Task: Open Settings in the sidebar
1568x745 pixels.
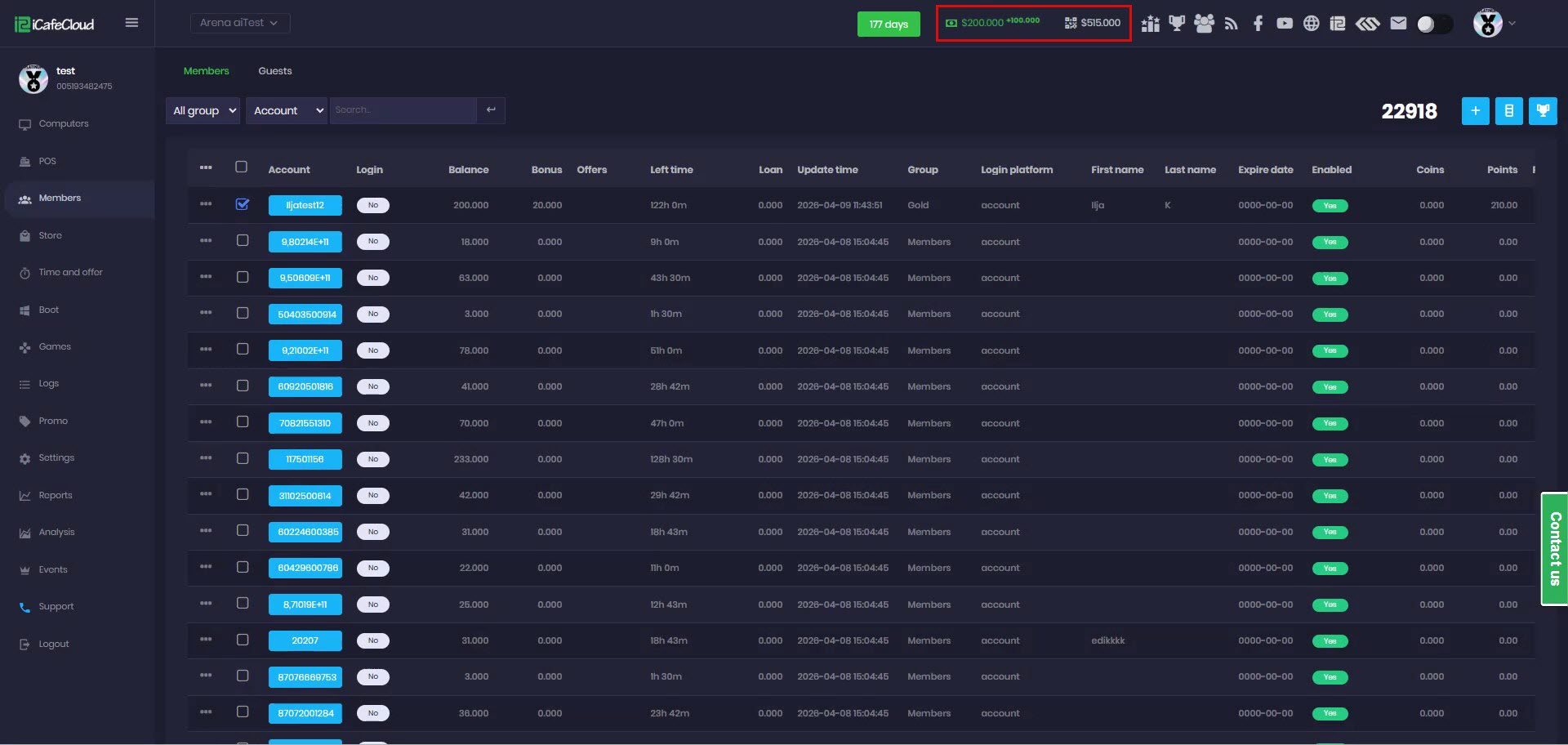Action: tap(56, 457)
